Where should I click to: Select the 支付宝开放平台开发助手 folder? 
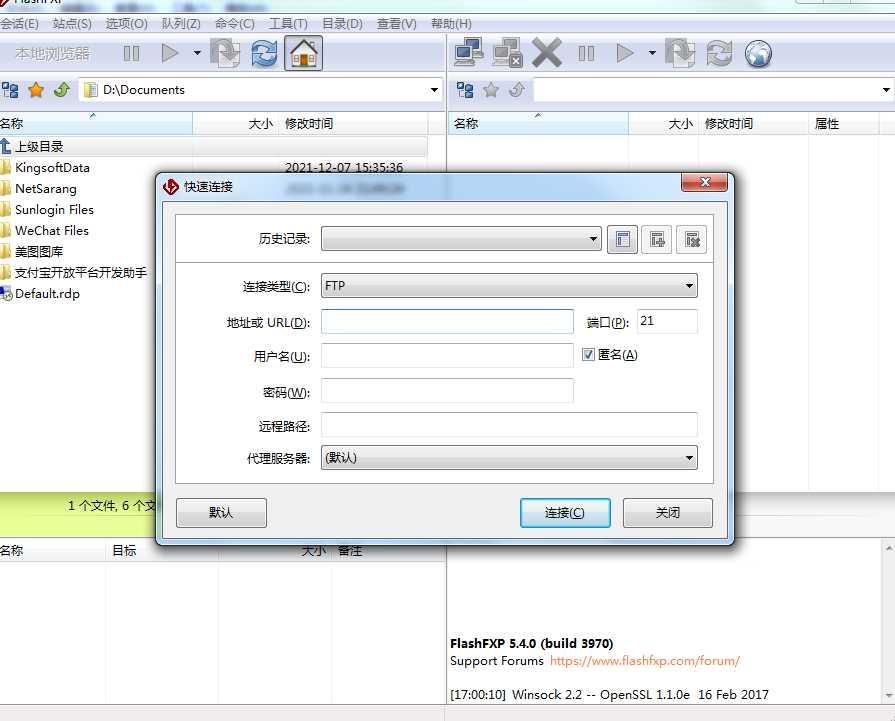[x=80, y=273]
